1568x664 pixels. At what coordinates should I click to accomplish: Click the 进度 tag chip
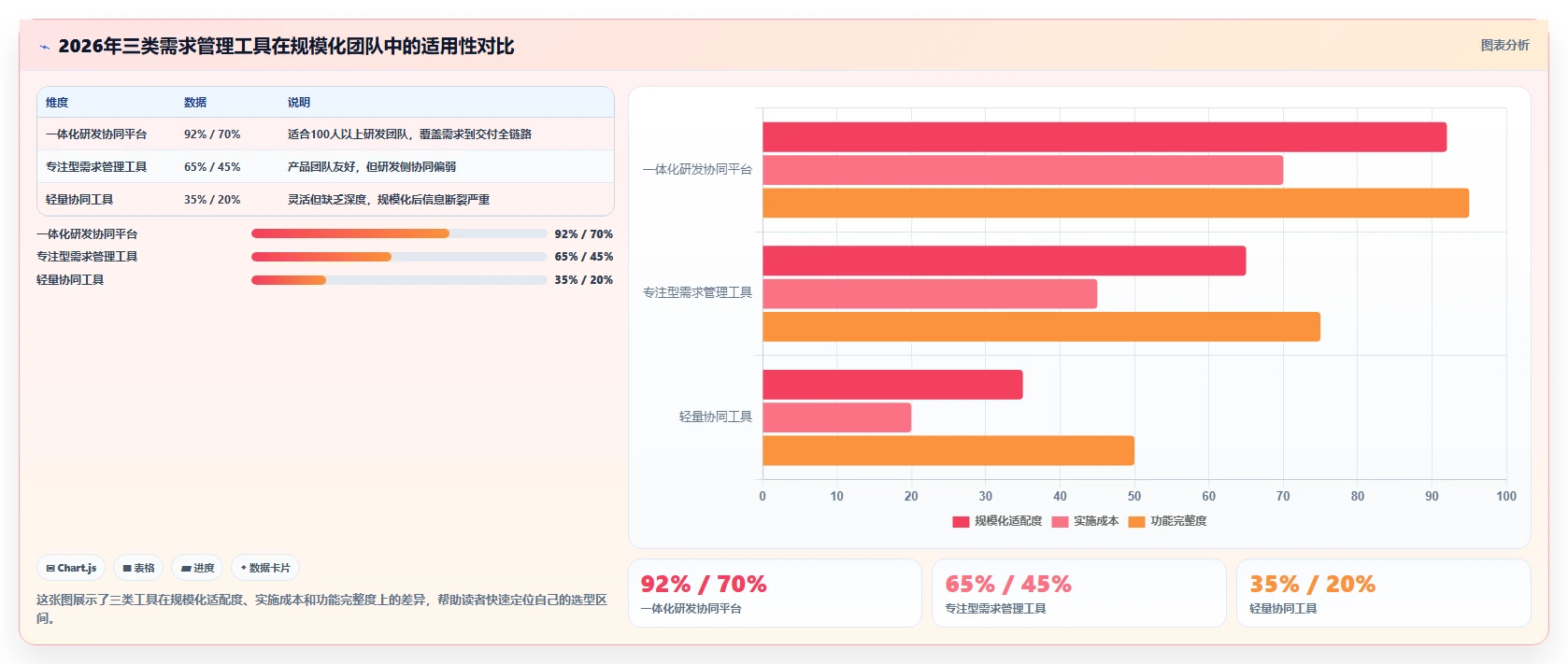coord(197,568)
